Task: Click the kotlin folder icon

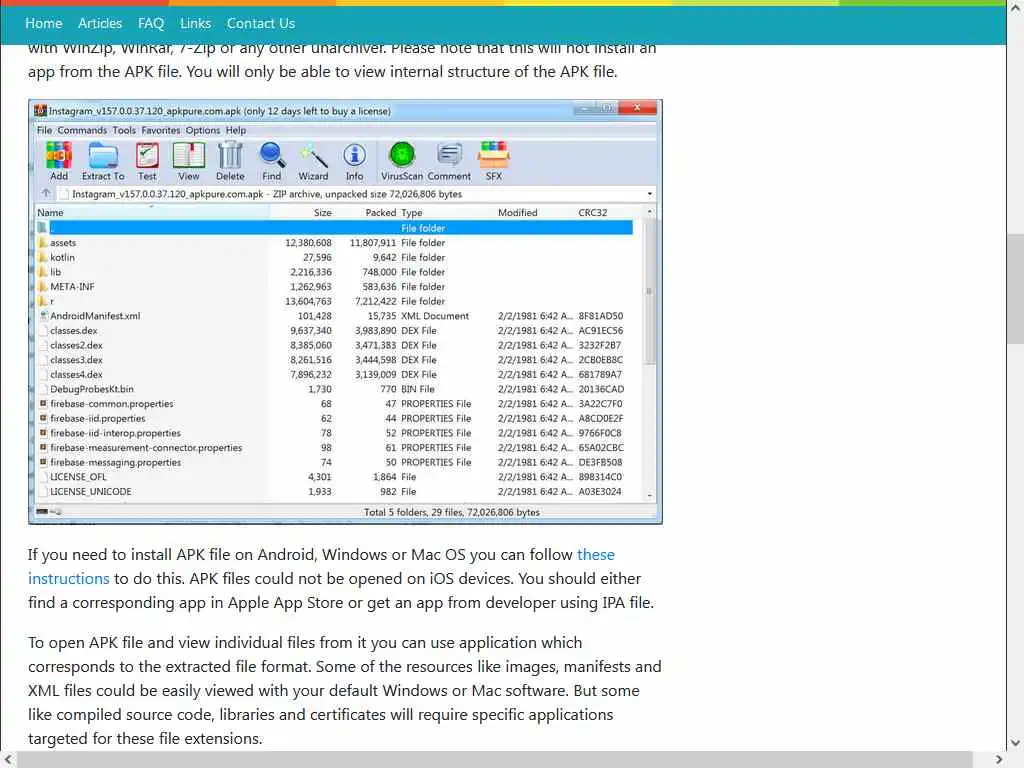Action: pos(43,257)
